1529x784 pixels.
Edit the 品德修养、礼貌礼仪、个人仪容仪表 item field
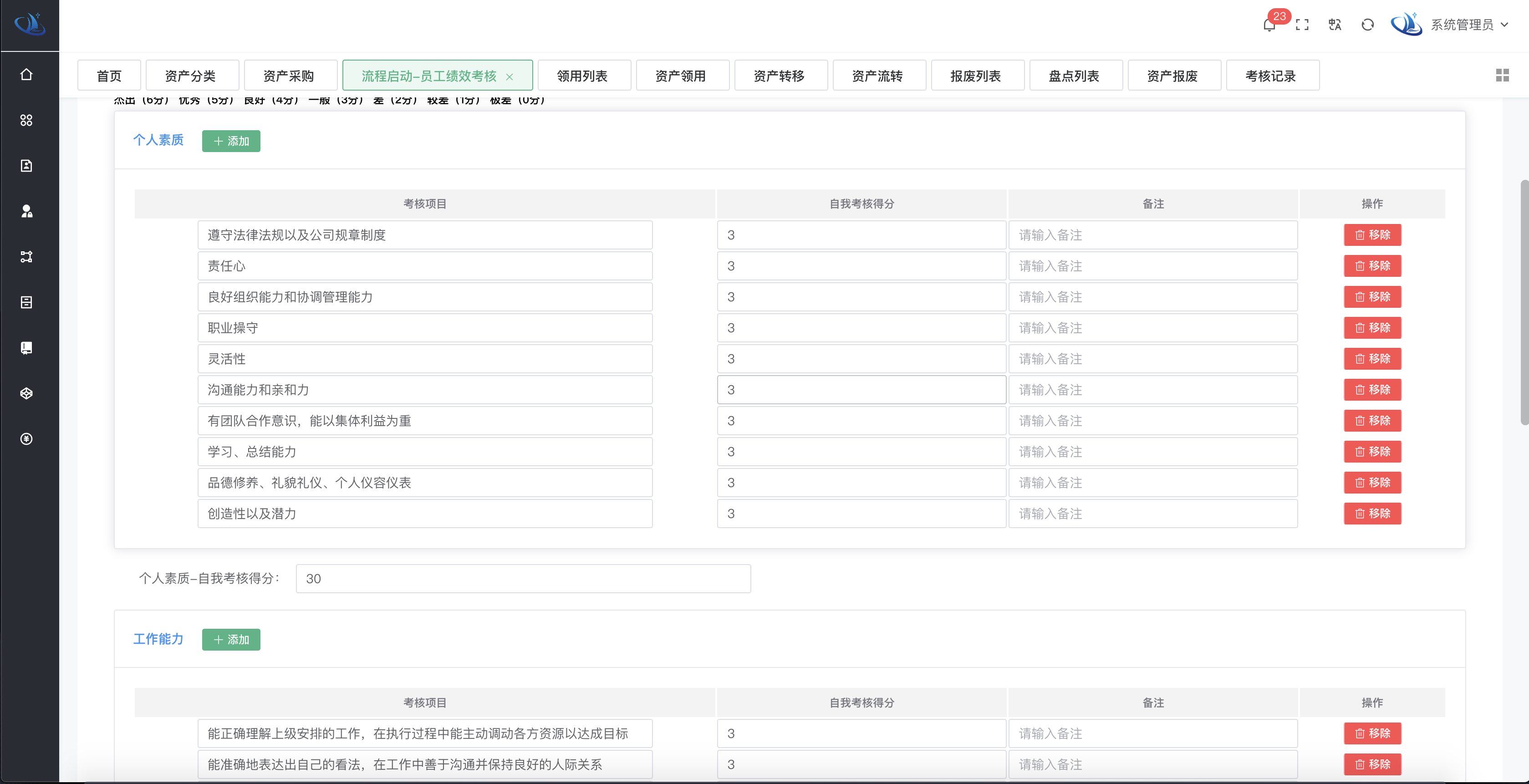click(425, 483)
